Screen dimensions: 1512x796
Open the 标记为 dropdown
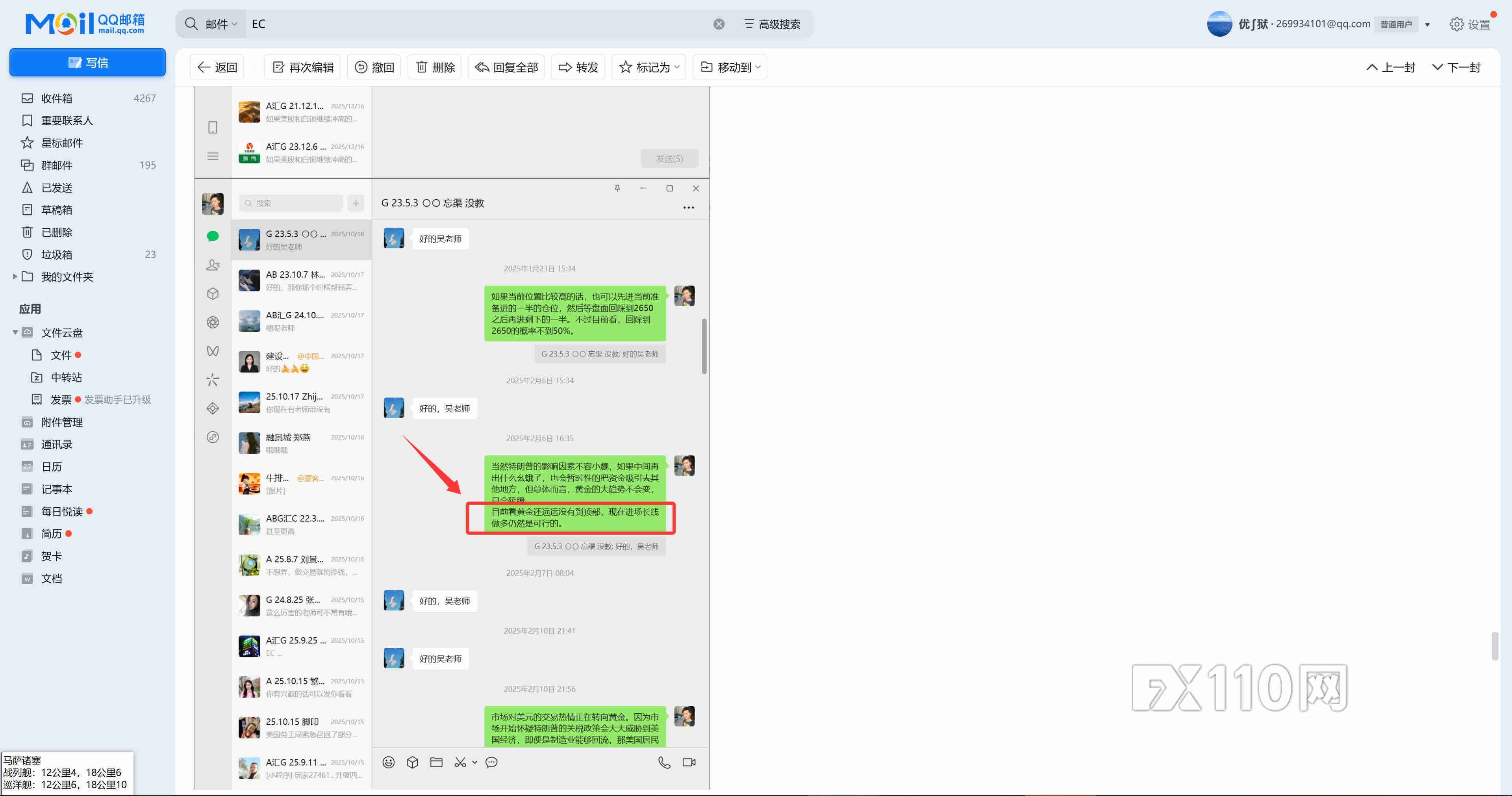pyautogui.click(x=649, y=67)
